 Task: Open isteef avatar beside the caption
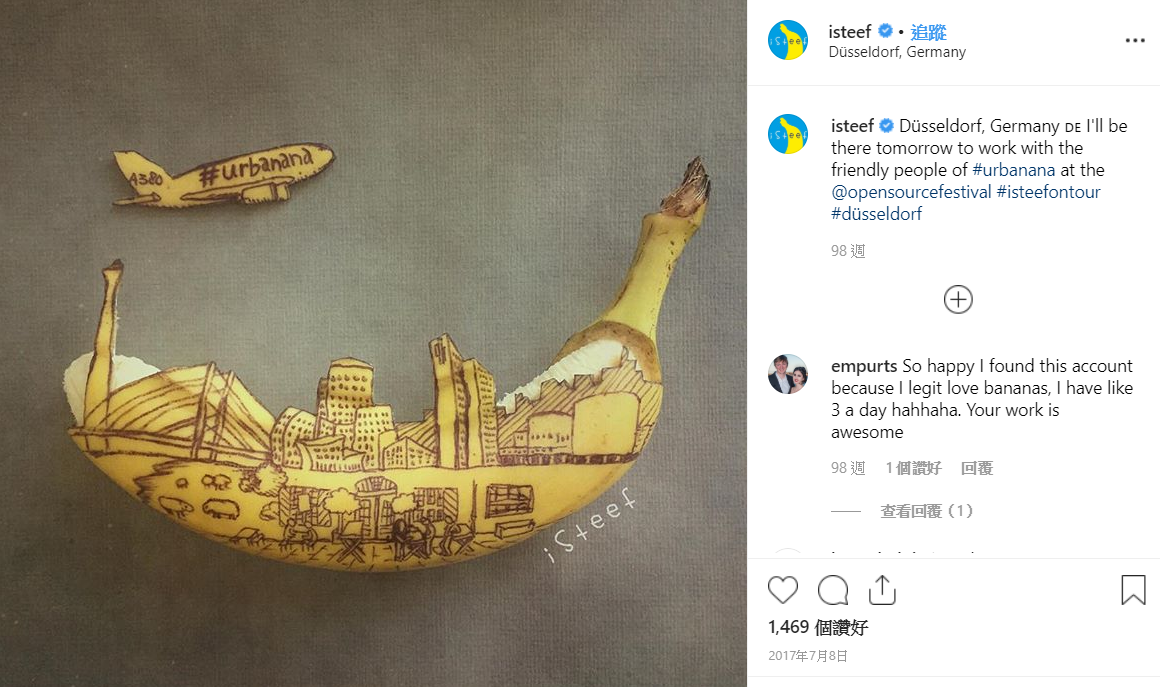click(788, 134)
